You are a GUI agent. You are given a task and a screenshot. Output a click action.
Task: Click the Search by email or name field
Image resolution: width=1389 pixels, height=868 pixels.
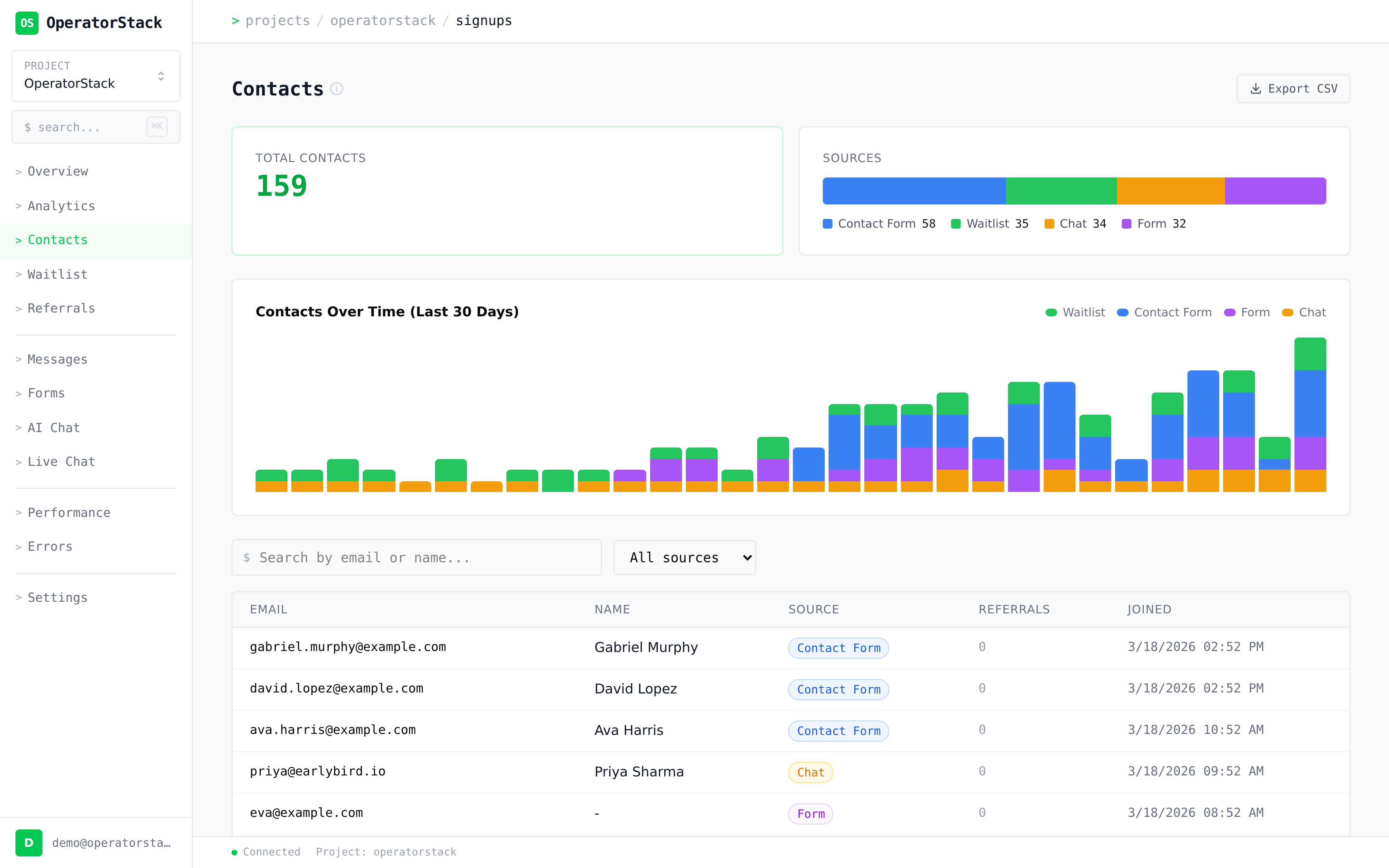point(416,557)
